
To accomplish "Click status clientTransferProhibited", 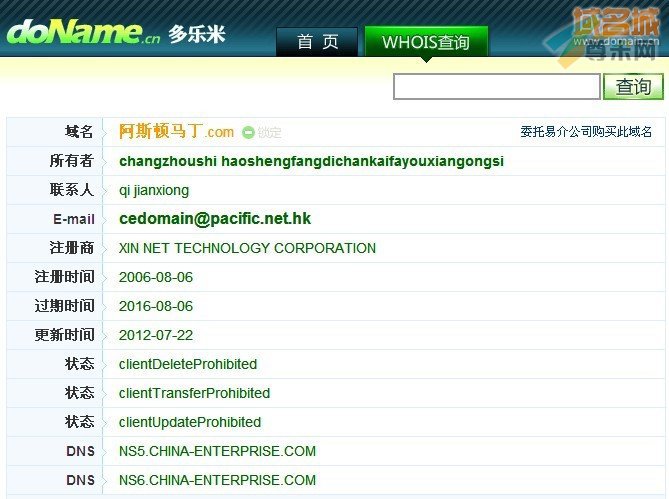I will tap(195, 393).
